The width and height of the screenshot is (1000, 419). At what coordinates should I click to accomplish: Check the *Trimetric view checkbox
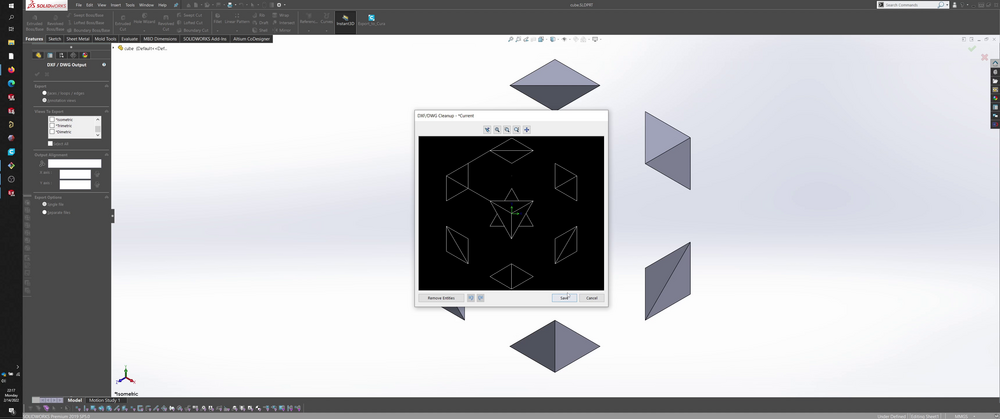coord(52,126)
